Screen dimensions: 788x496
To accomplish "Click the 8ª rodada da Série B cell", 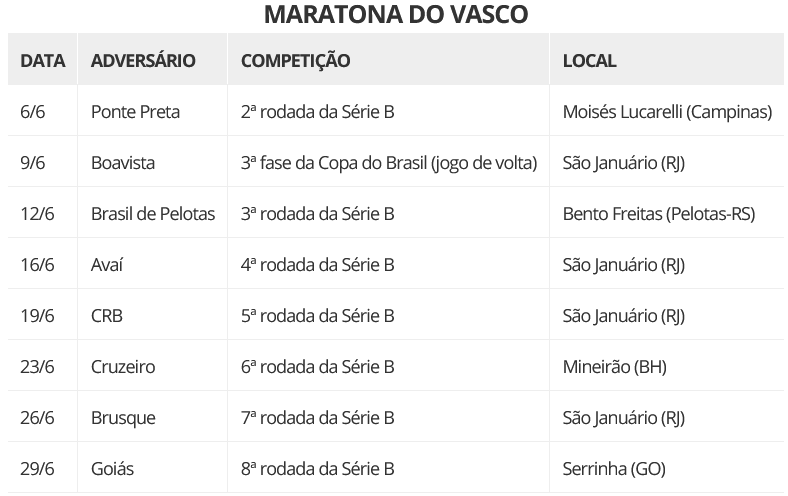I will coord(317,469).
